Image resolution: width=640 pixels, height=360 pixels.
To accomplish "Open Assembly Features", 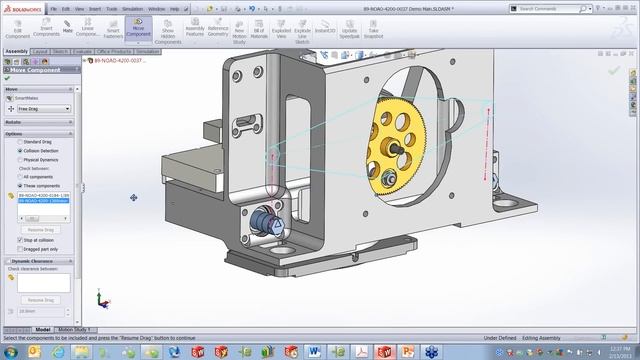I will pos(195,27).
